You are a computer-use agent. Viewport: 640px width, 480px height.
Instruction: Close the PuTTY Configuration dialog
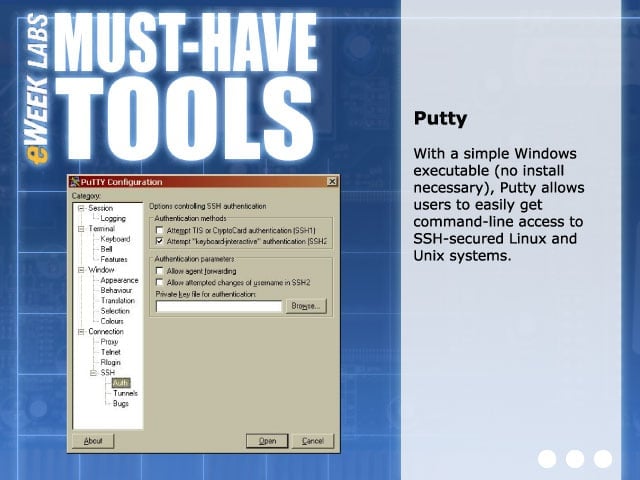click(332, 182)
